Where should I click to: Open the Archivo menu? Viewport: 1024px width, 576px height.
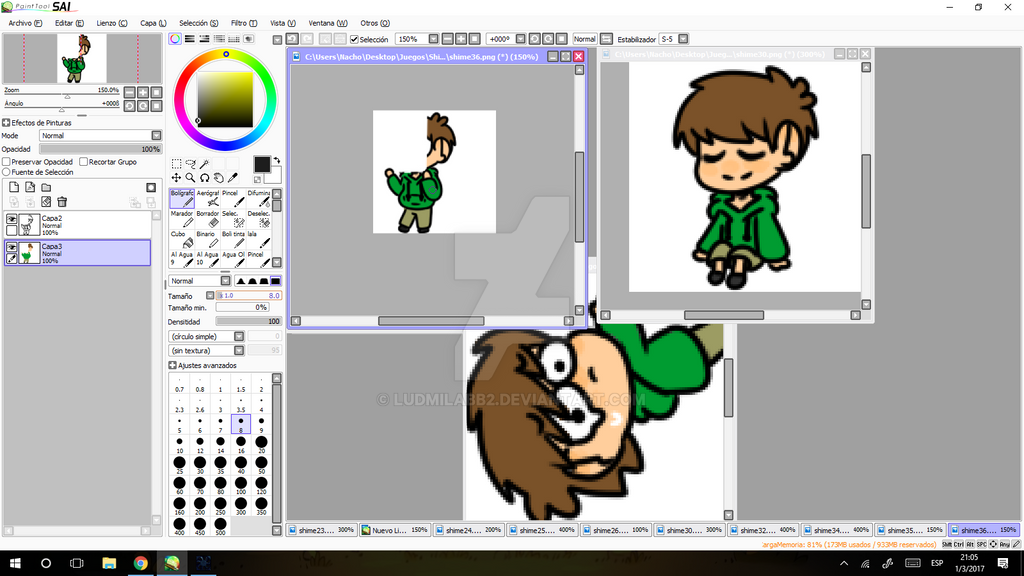click(x=25, y=23)
